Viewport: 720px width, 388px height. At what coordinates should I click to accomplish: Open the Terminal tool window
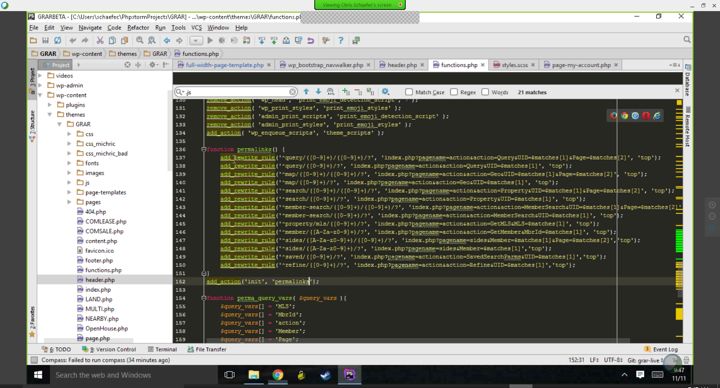(162, 349)
